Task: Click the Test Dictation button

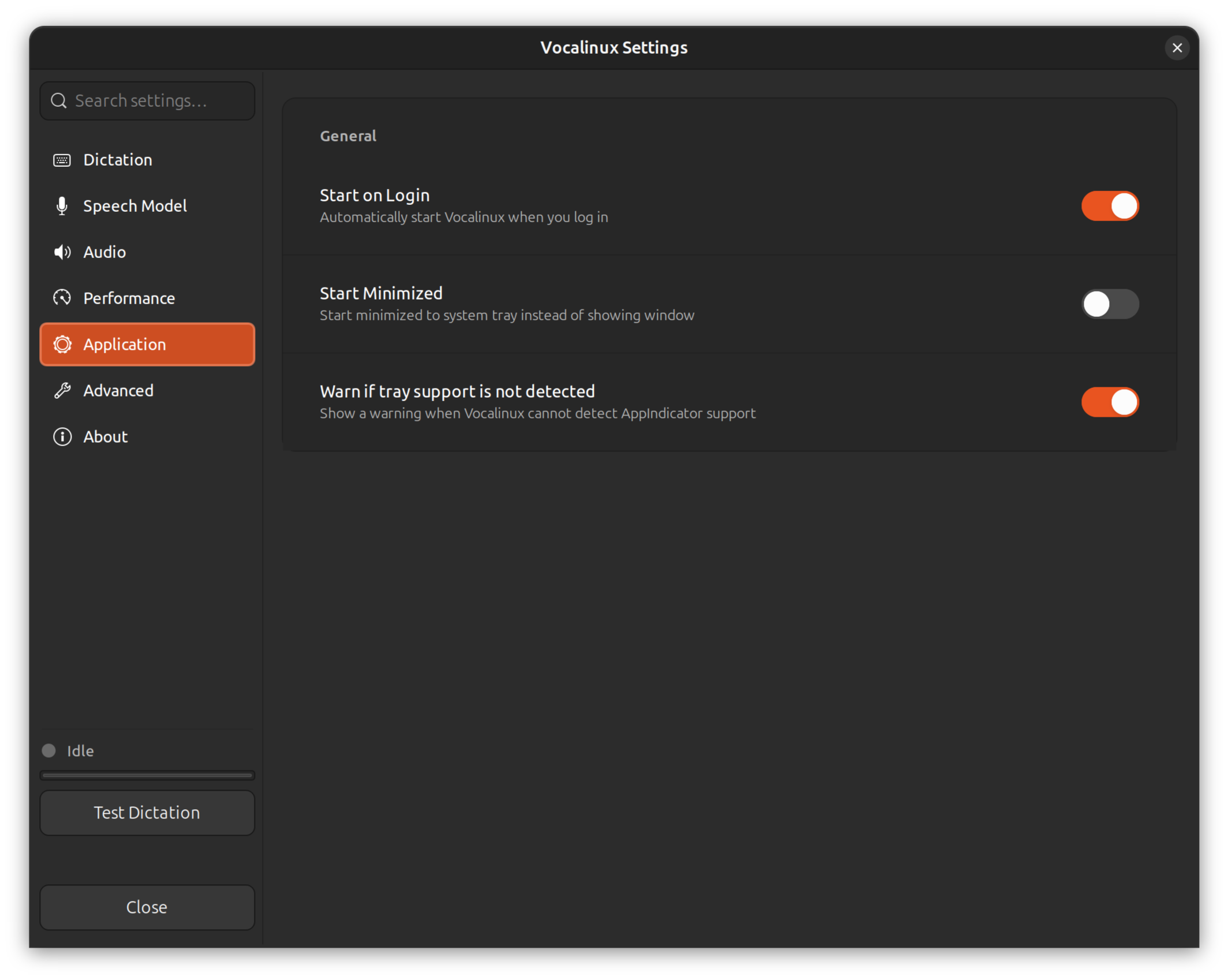Action: pyautogui.click(x=147, y=813)
